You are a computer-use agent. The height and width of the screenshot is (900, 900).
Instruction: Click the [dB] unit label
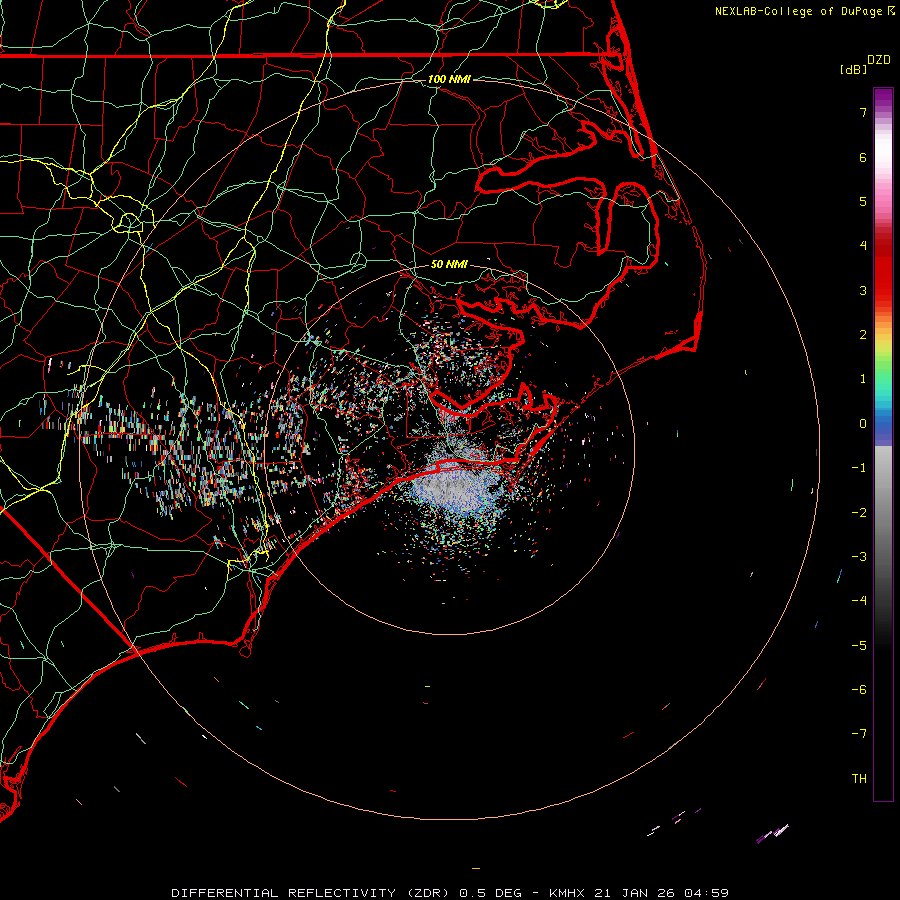(853, 70)
